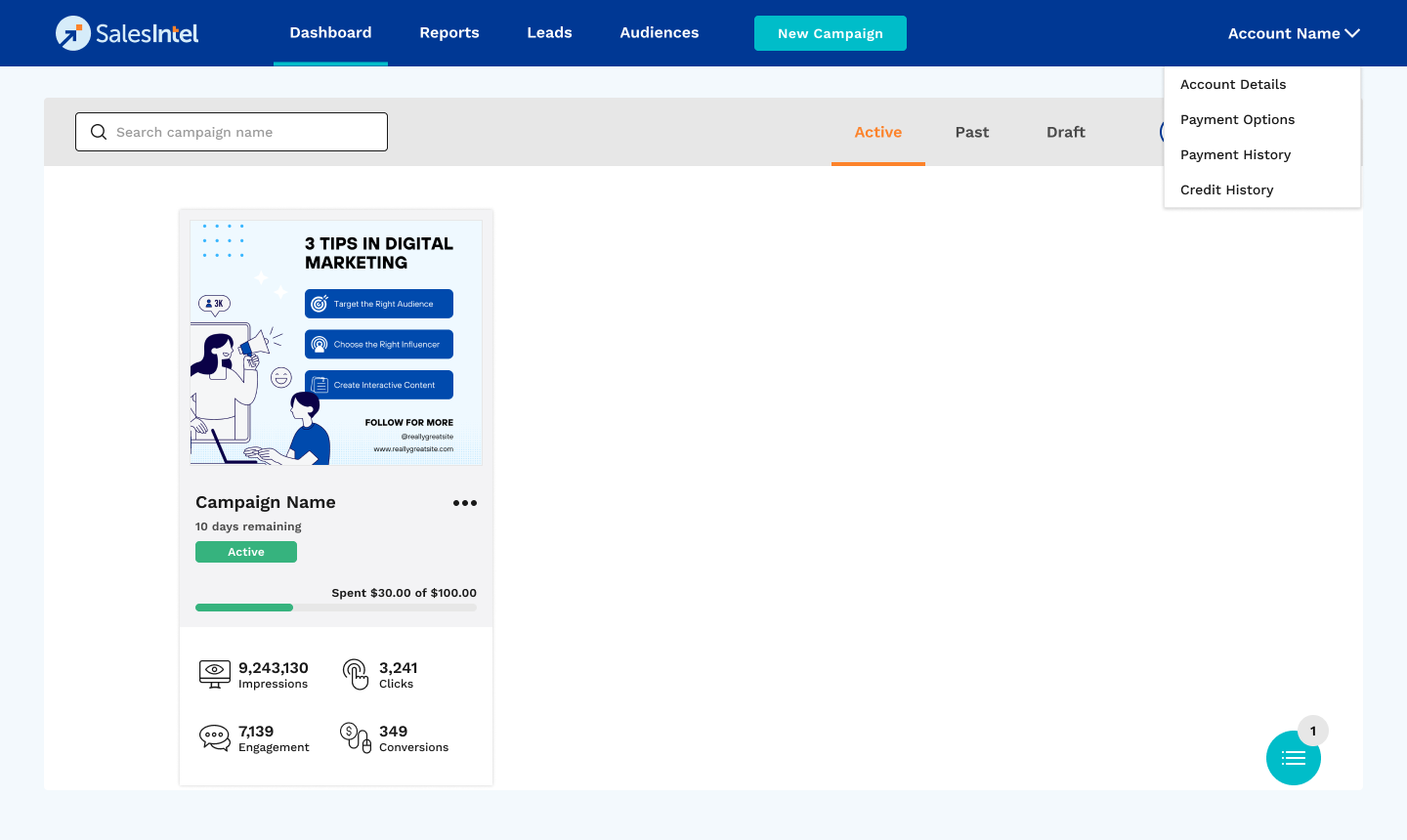Image resolution: width=1407 pixels, height=840 pixels.
Task: Switch to the Past campaigns tab
Action: (972, 132)
